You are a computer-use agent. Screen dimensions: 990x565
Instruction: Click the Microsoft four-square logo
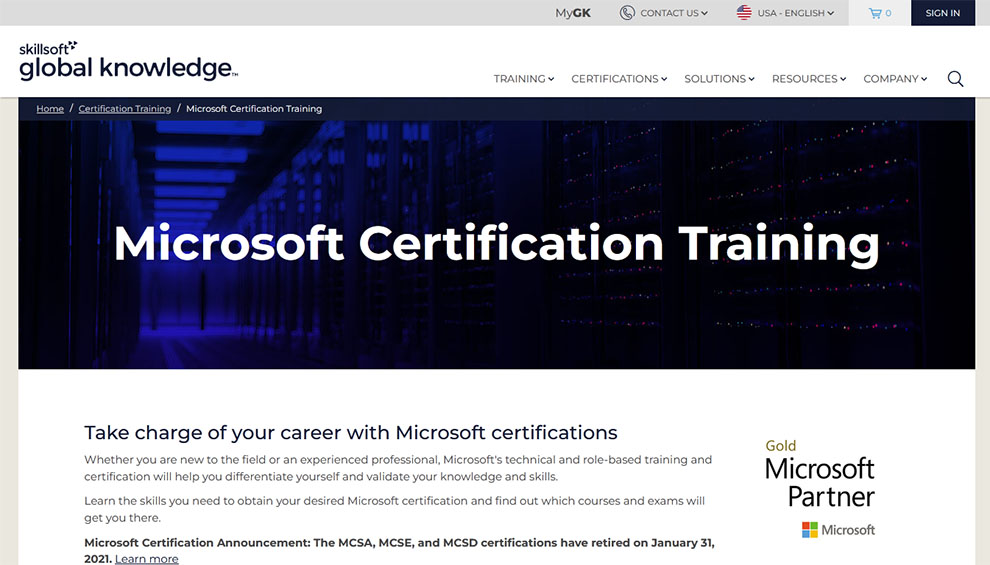click(810, 530)
